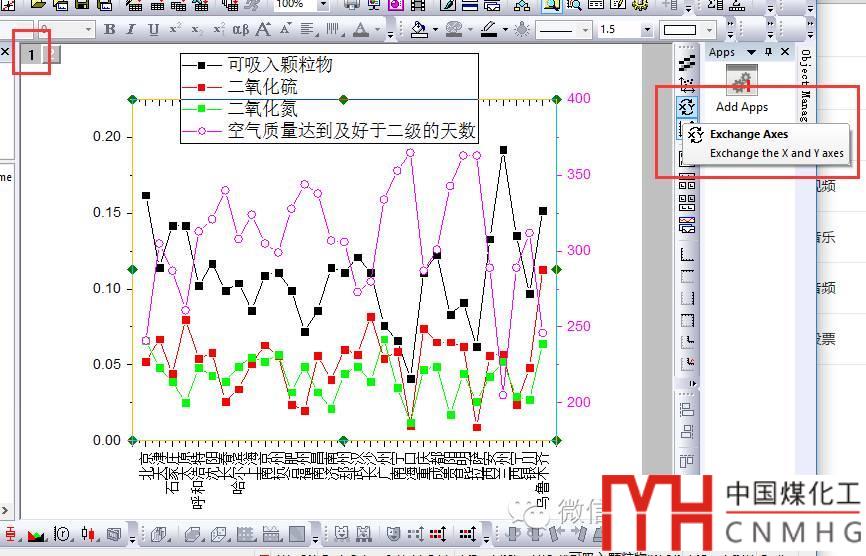Click the line color pen icon

click(x=489, y=30)
